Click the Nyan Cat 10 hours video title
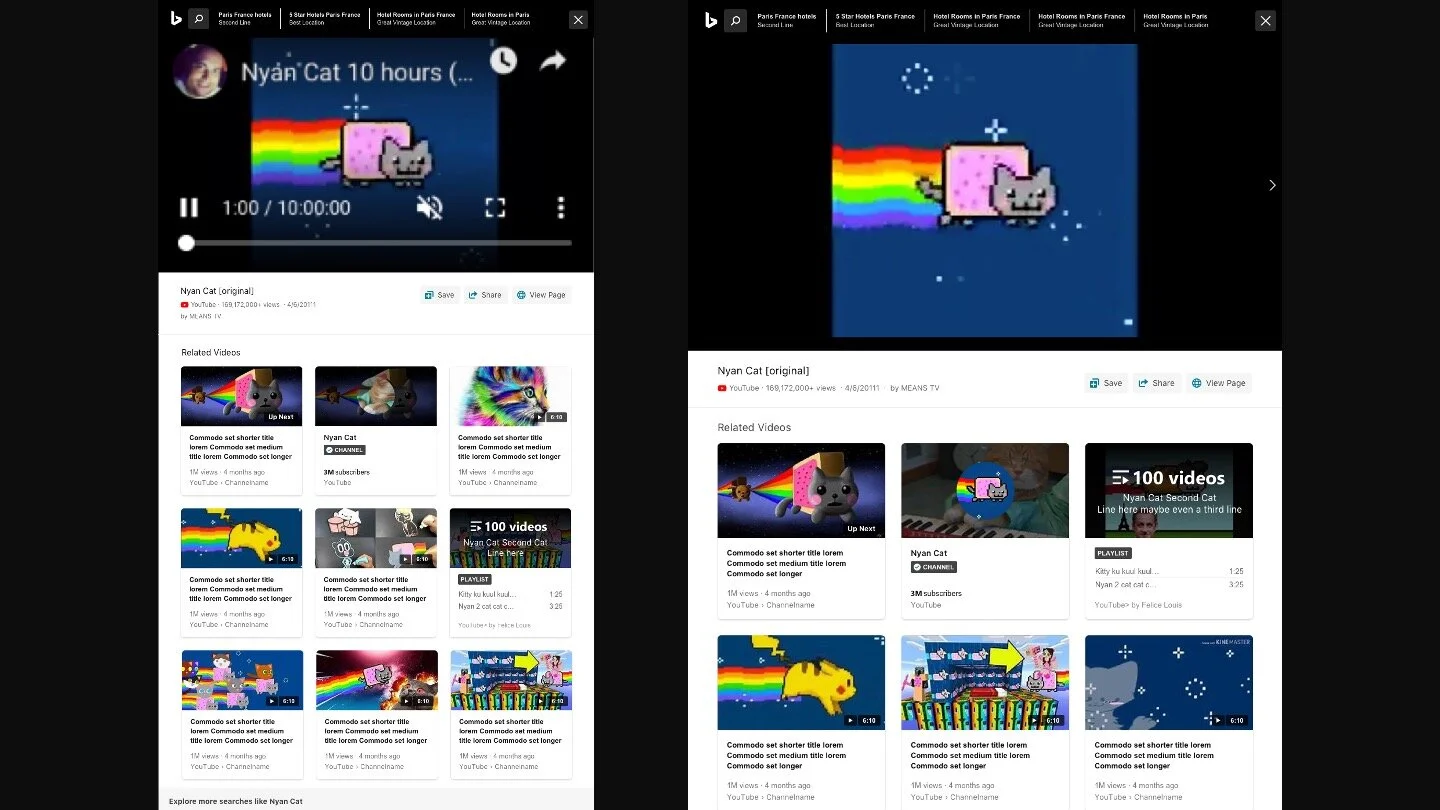1440x810 pixels. (x=357, y=72)
